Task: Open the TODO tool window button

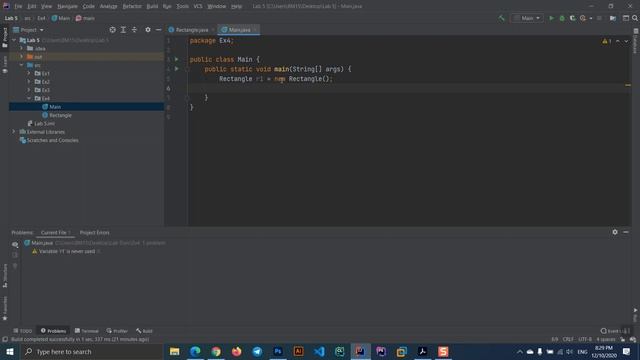Action: point(22,331)
